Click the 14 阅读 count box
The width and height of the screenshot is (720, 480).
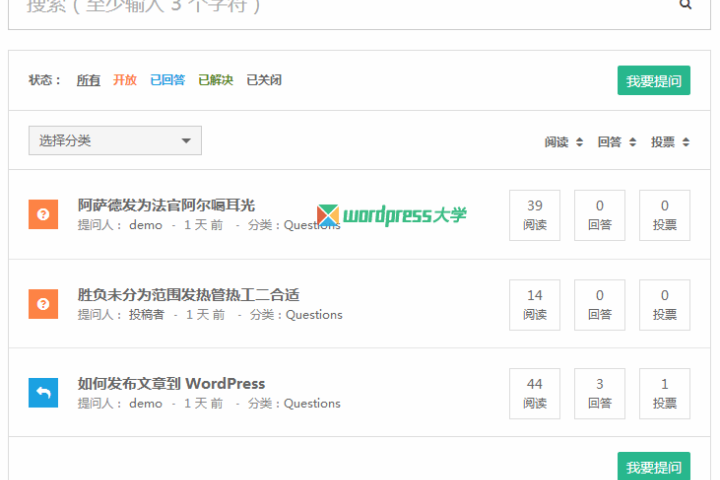click(x=534, y=305)
